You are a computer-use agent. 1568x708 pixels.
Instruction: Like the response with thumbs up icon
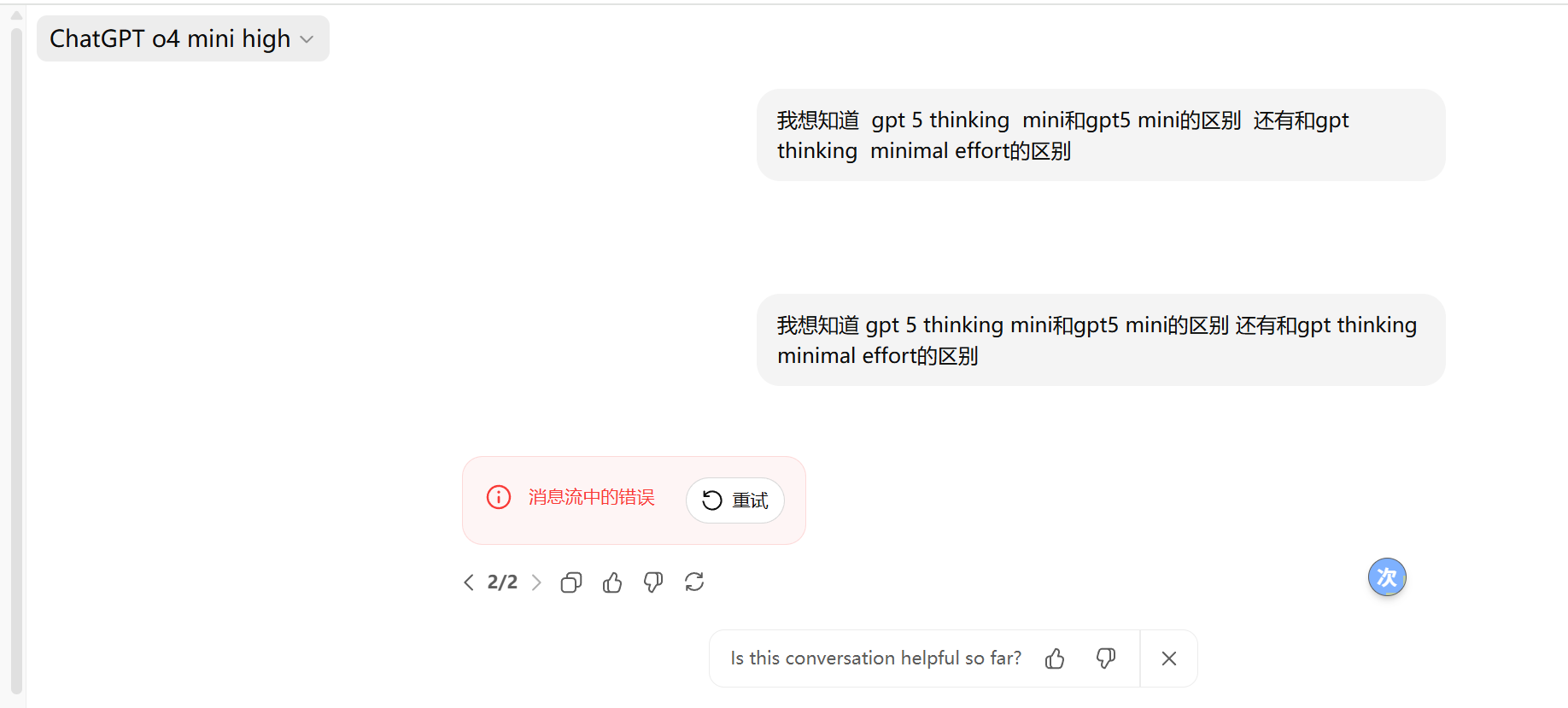pyautogui.click(x=612, y=582)
